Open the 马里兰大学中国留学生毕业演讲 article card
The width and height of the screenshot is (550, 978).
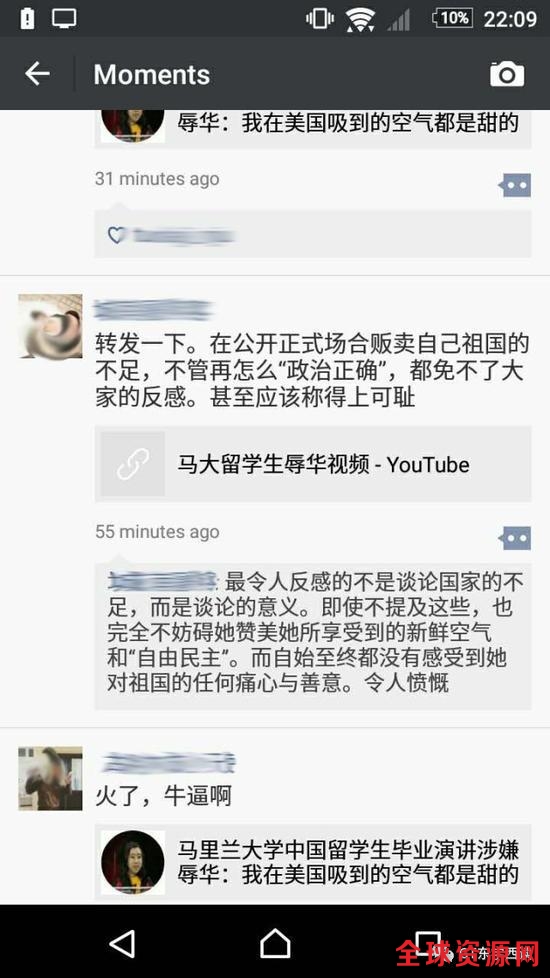click(x=313, y=862)
